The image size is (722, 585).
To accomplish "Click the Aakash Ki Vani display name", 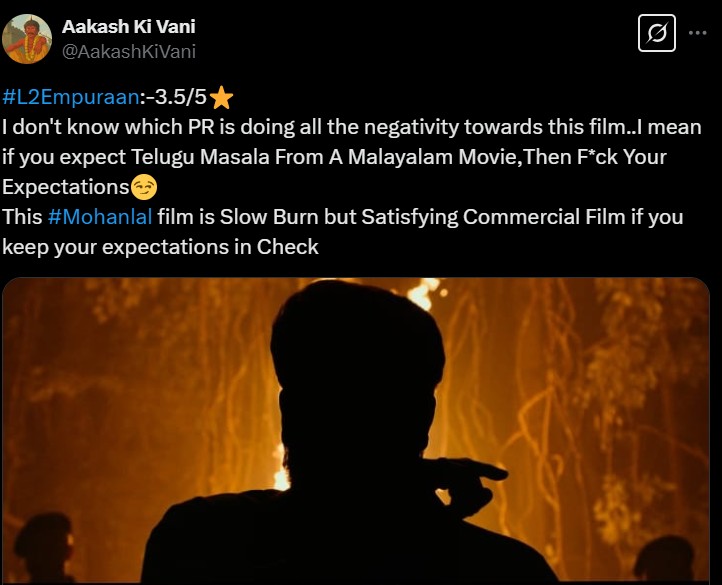I will click(x=128, y=26).
